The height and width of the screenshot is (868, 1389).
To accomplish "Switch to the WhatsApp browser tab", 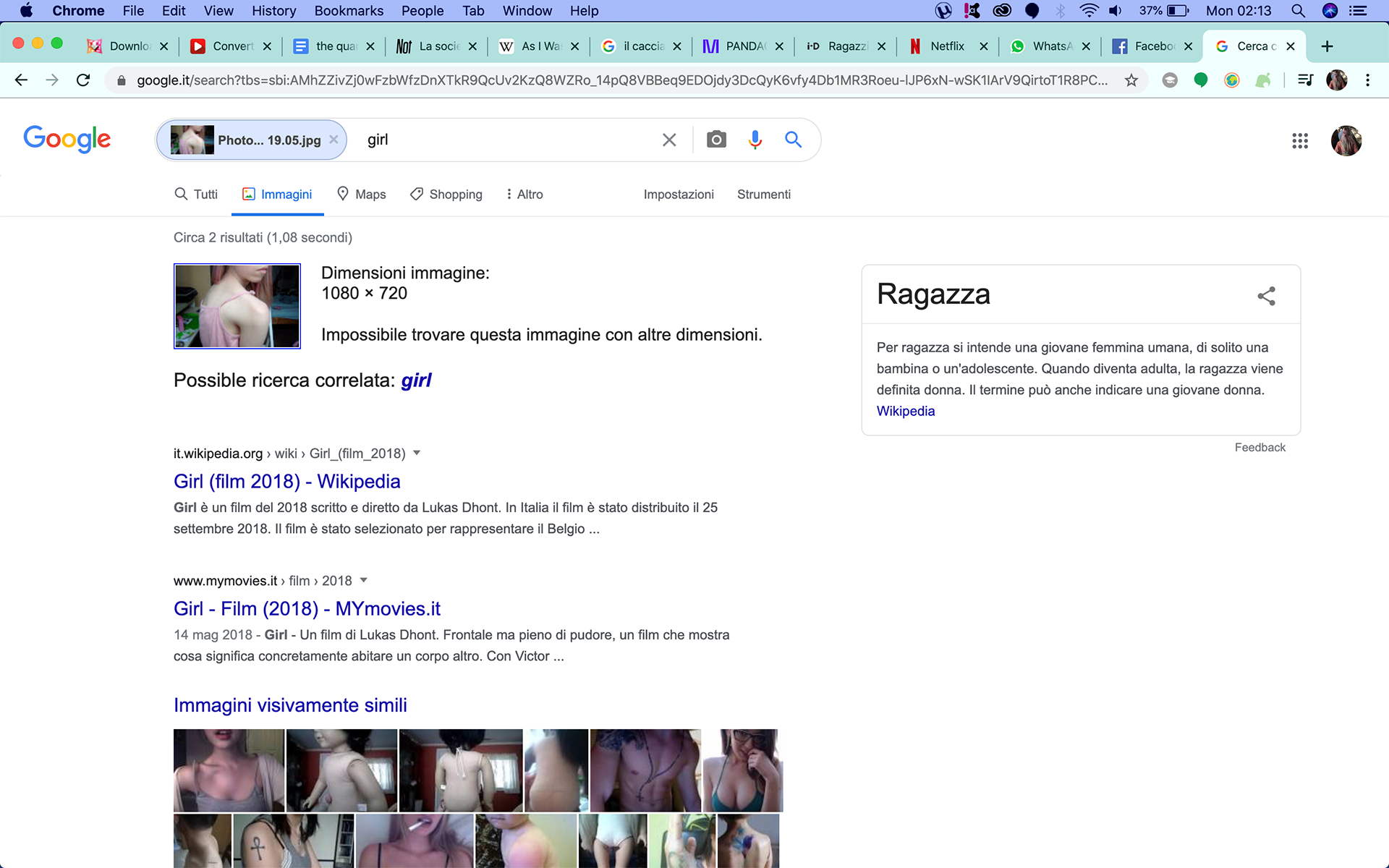I will coord(1051,46).
